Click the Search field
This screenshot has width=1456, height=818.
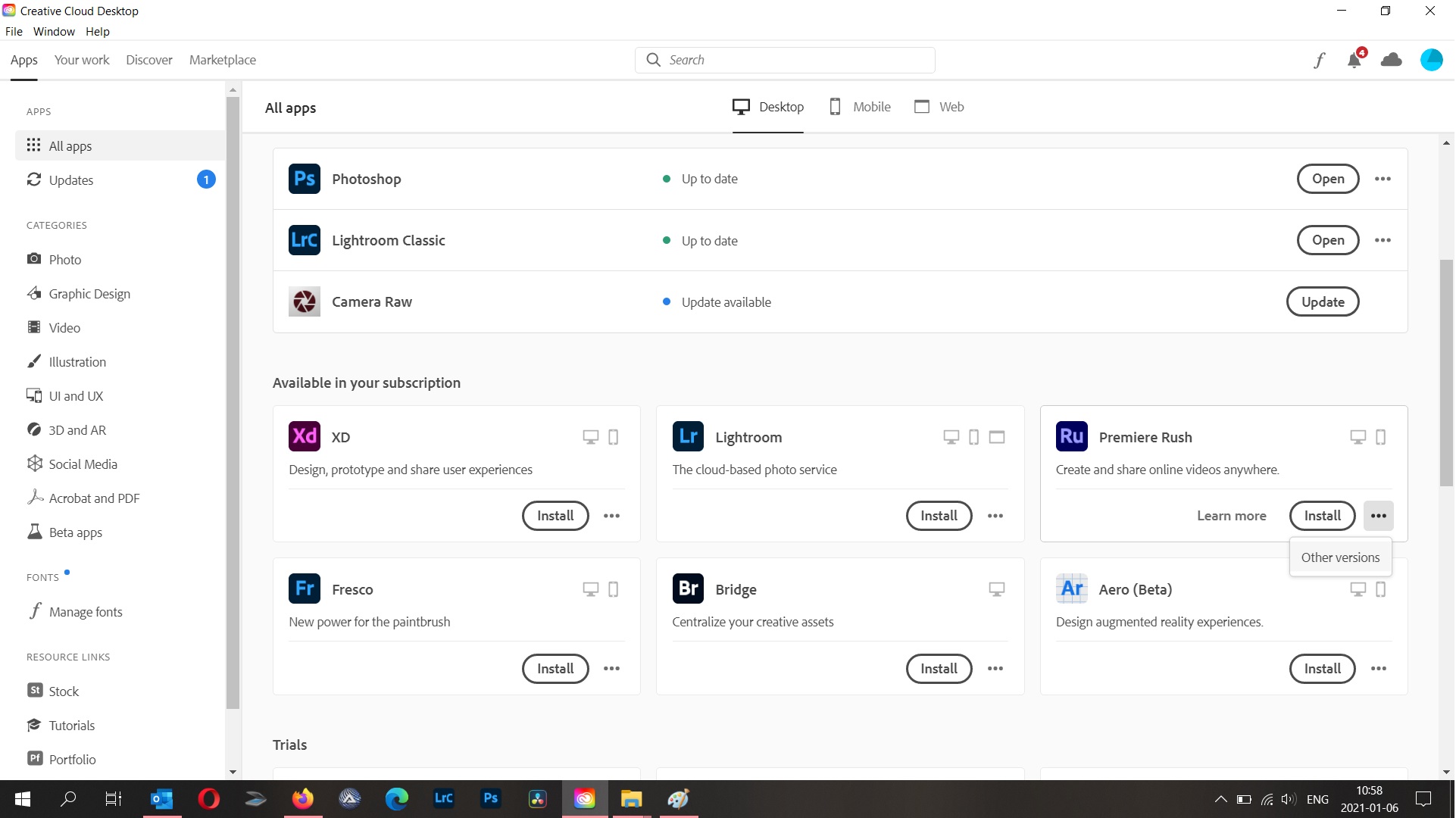tap(786, 59)
